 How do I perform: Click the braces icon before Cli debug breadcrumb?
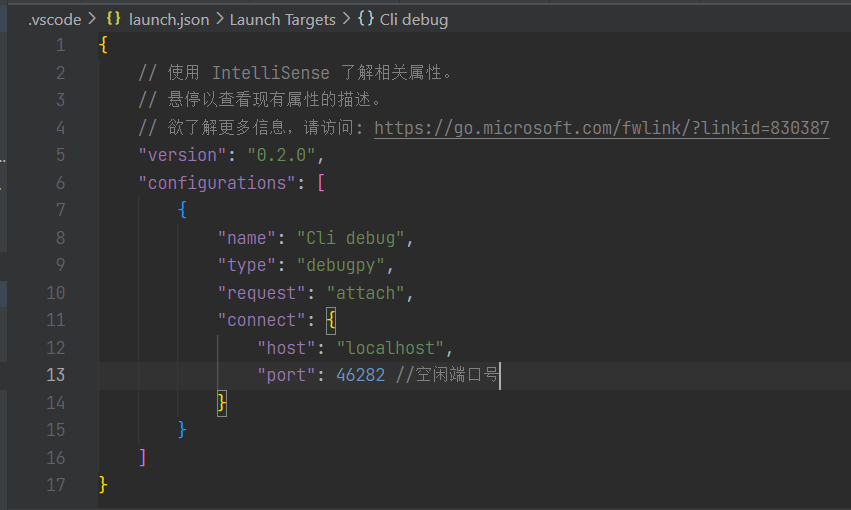366,19
